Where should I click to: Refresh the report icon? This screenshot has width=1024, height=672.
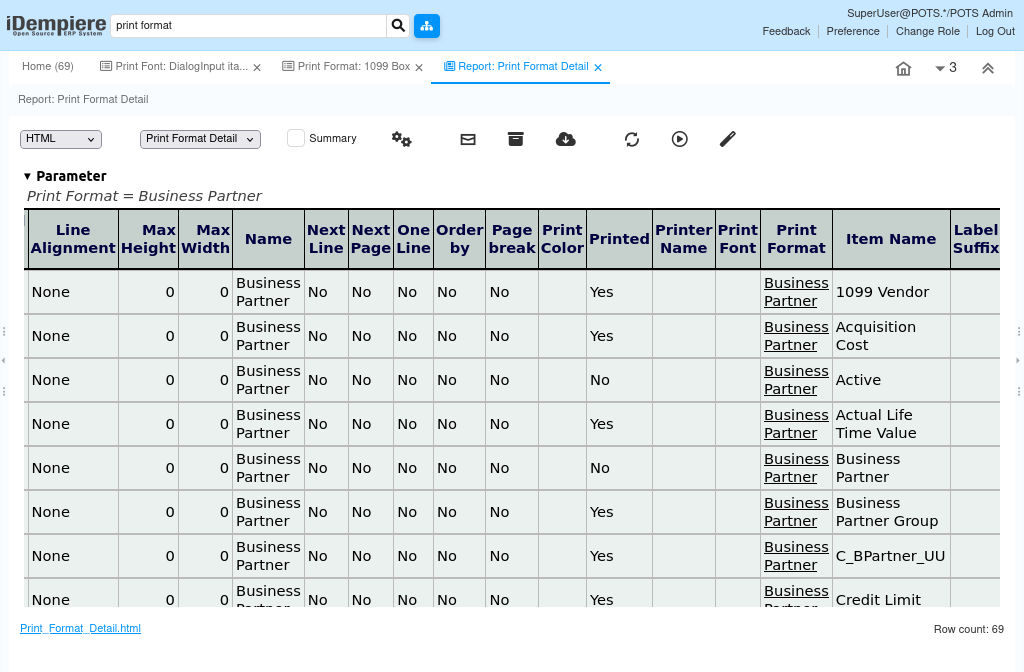click(x=632, y=139)
